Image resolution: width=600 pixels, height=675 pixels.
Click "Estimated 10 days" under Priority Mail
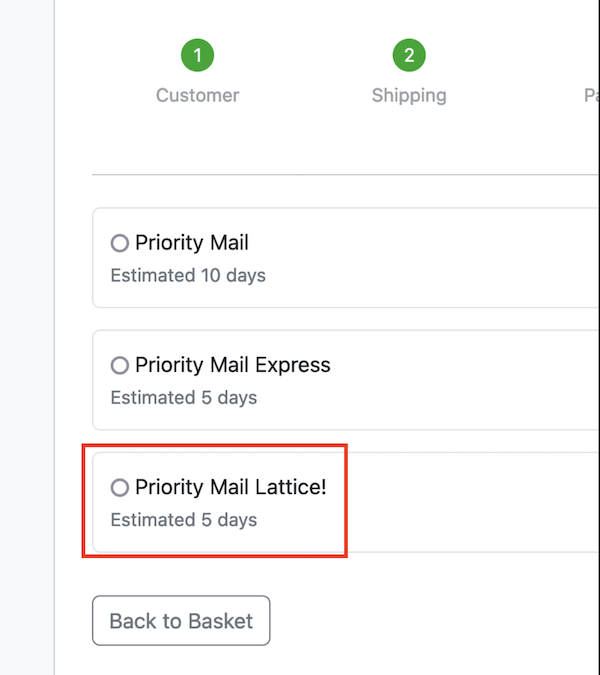188,276
